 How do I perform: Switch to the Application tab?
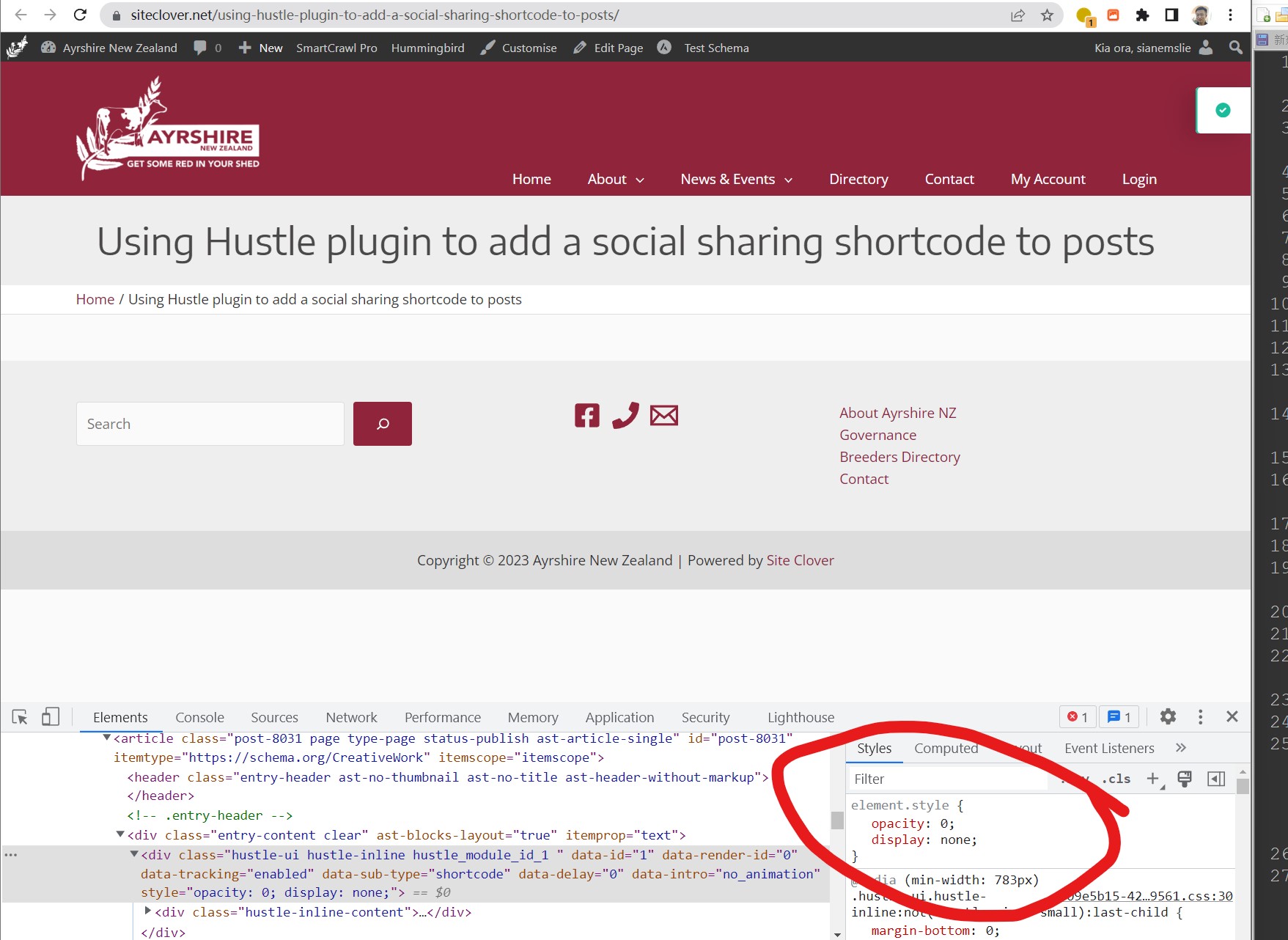coord(619,718)
